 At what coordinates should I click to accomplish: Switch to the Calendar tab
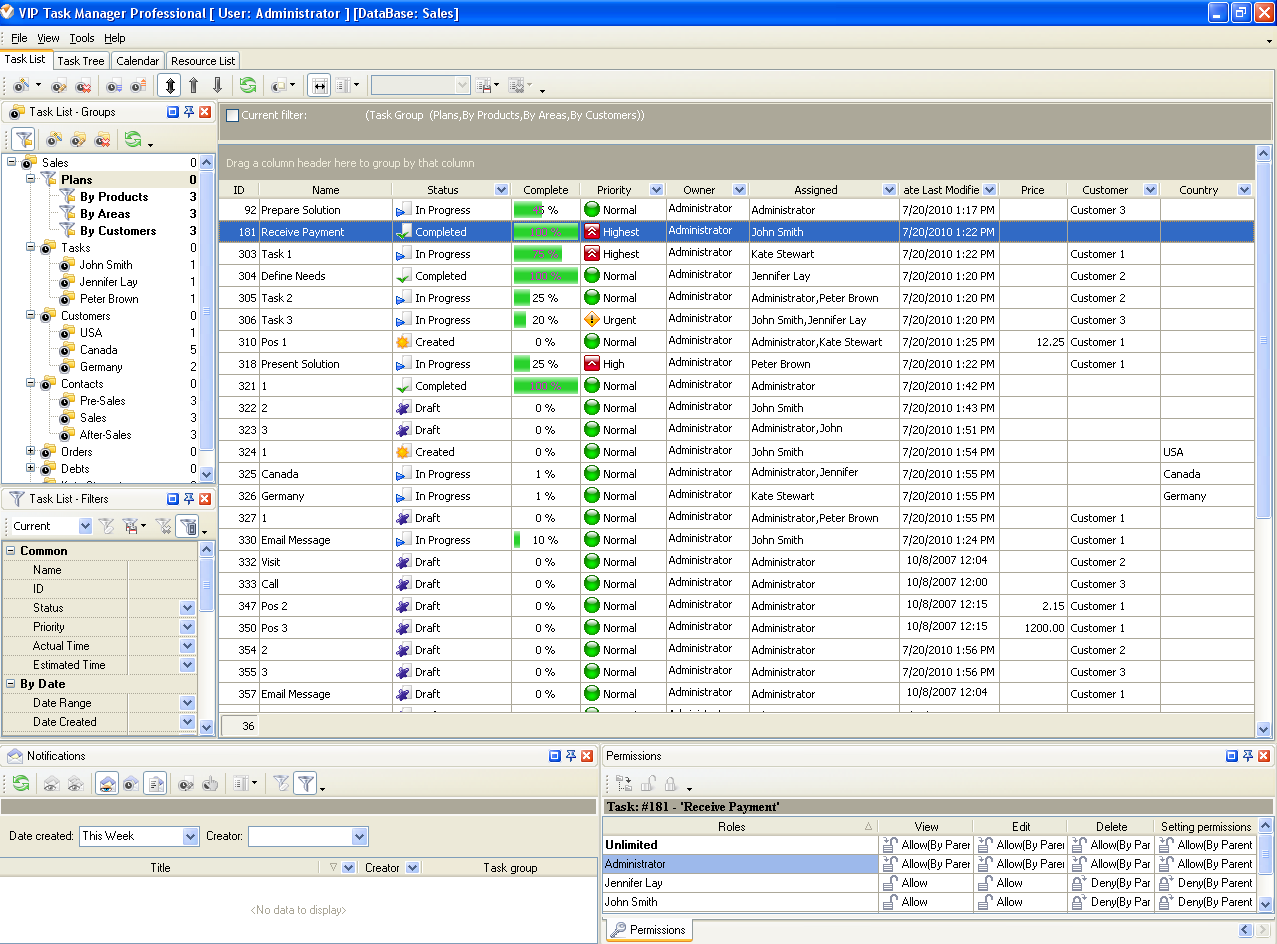point(137,61)
